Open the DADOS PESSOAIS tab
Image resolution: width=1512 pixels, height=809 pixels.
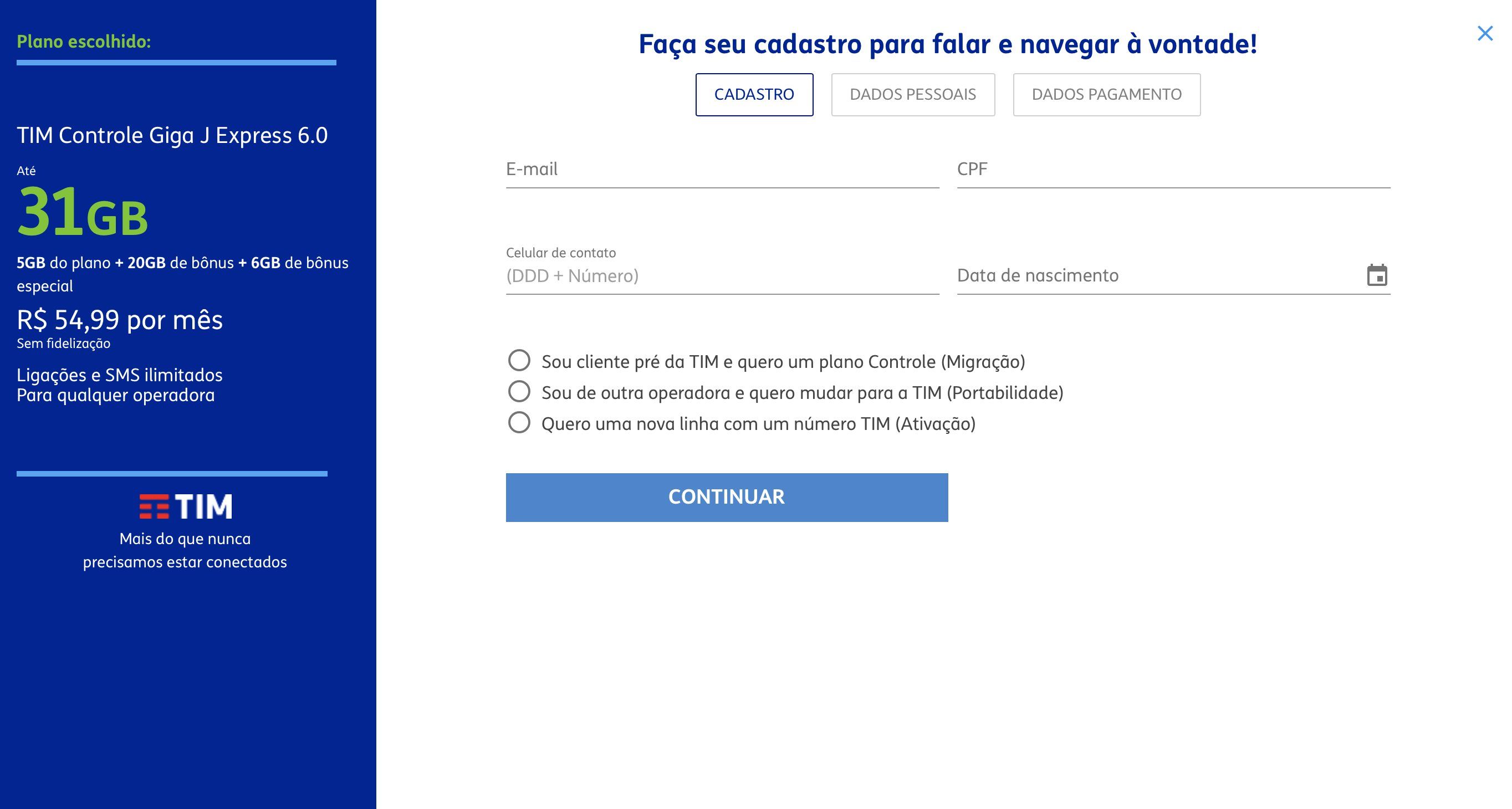click(913, 94)
